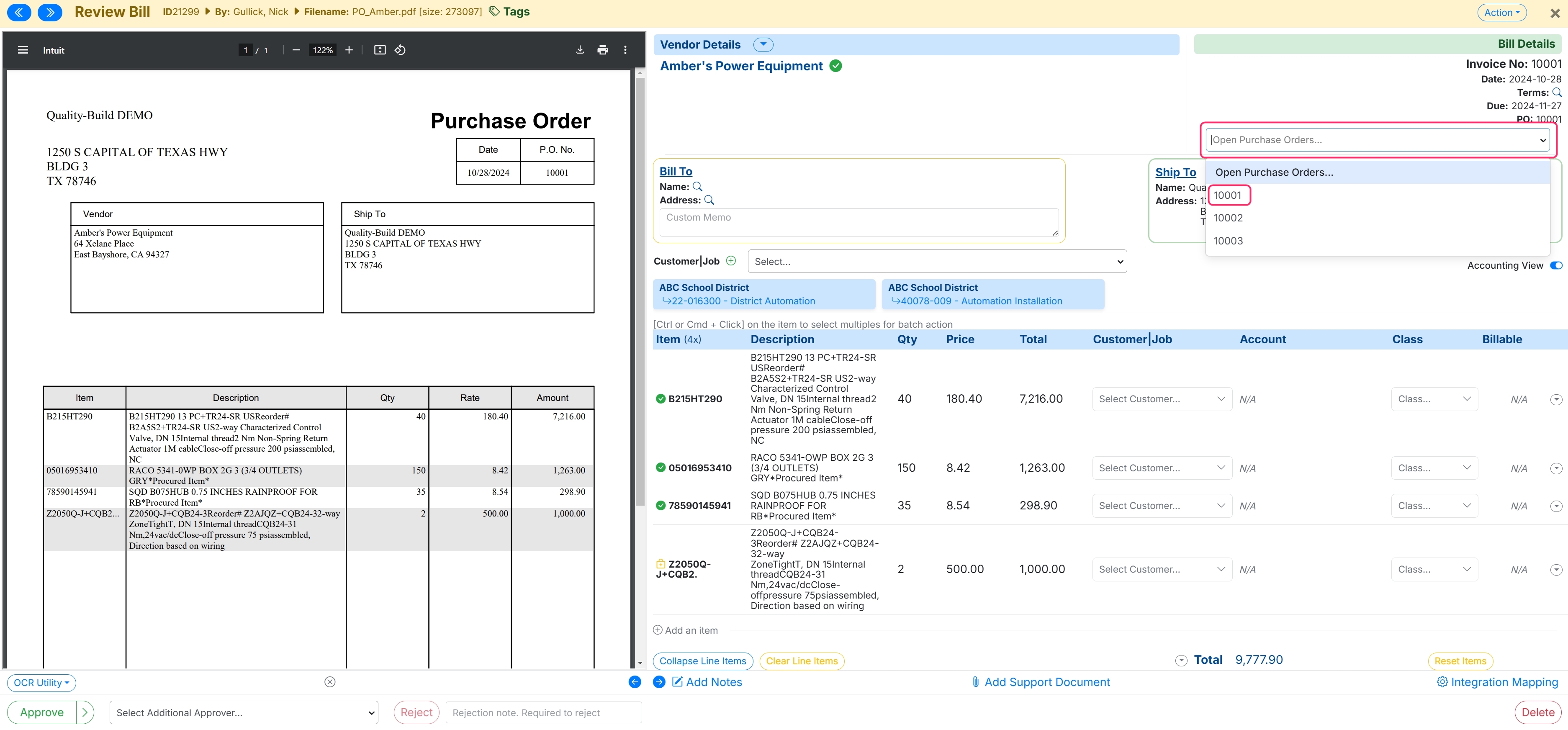Expand the Total details arrow
This screenshot has height=730, width=1568.
pyautogui.click(x=1181, y=661)
